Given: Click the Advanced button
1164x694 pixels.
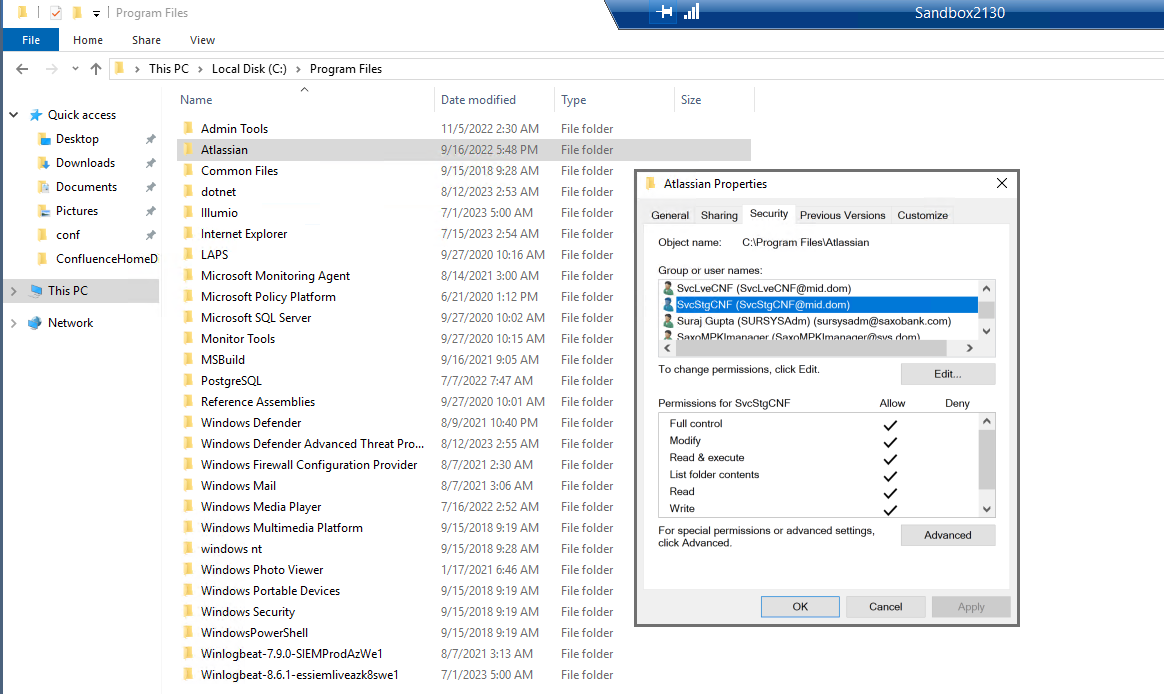Looking at the screenshot, I should click(948, 535).
